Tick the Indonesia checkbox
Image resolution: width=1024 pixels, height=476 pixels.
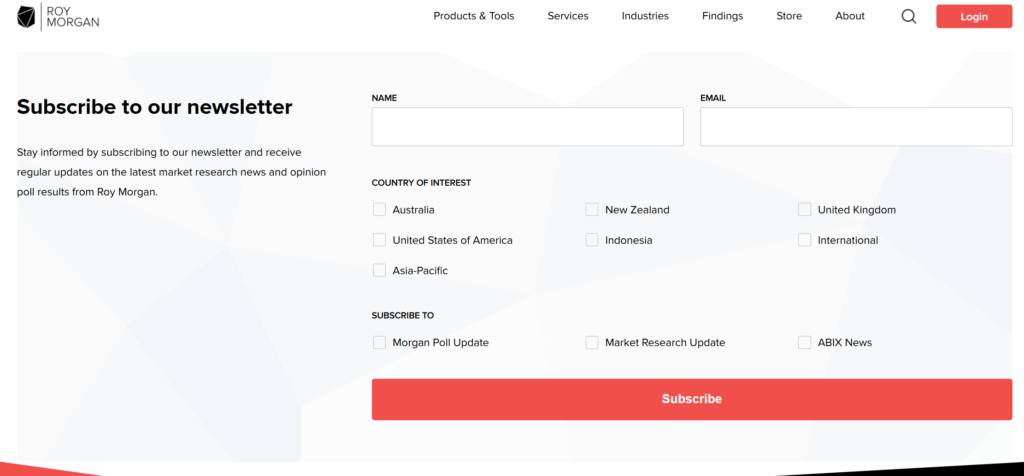coord(592,240)
